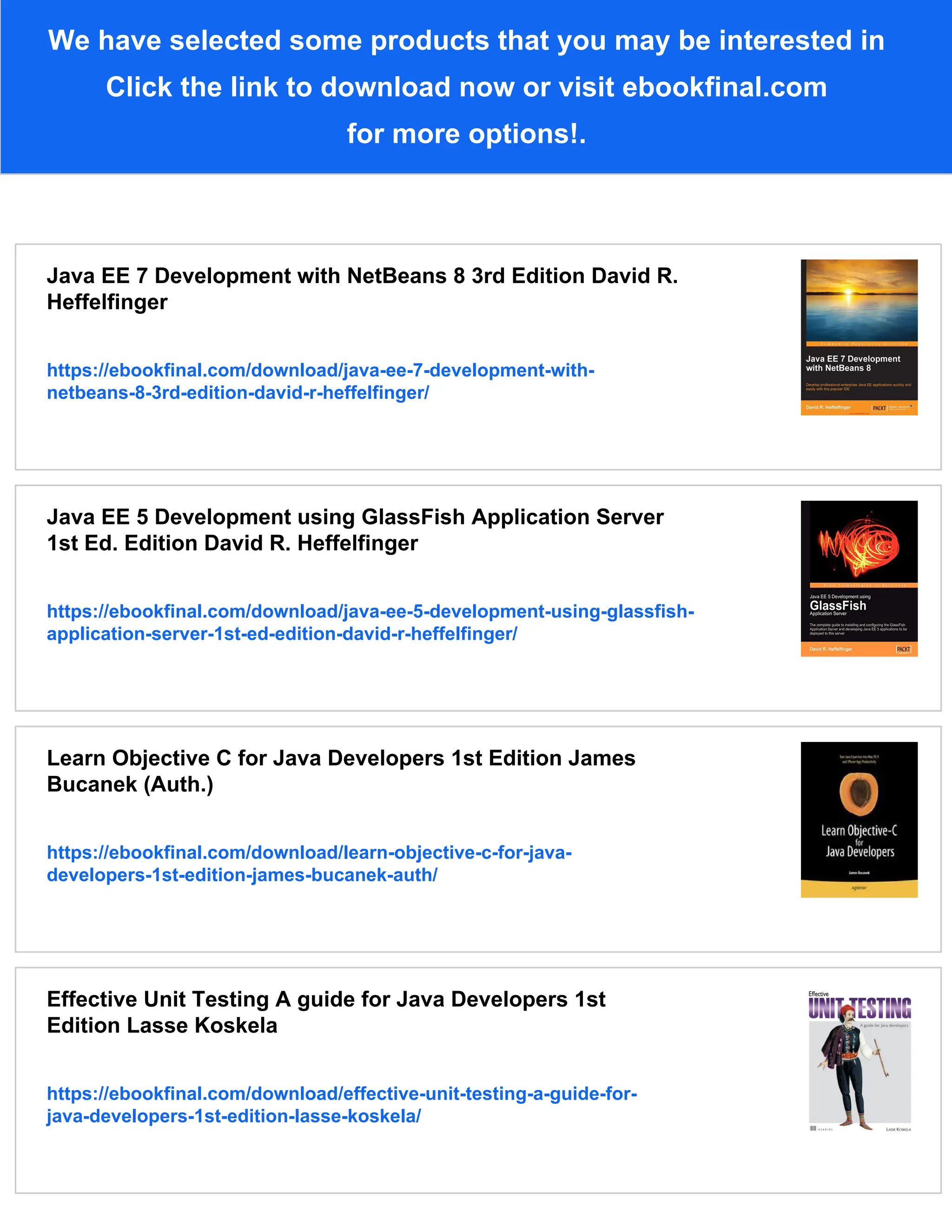
Task: Open the Java EE 5 GlassFish download link
Action: (370, 622)
